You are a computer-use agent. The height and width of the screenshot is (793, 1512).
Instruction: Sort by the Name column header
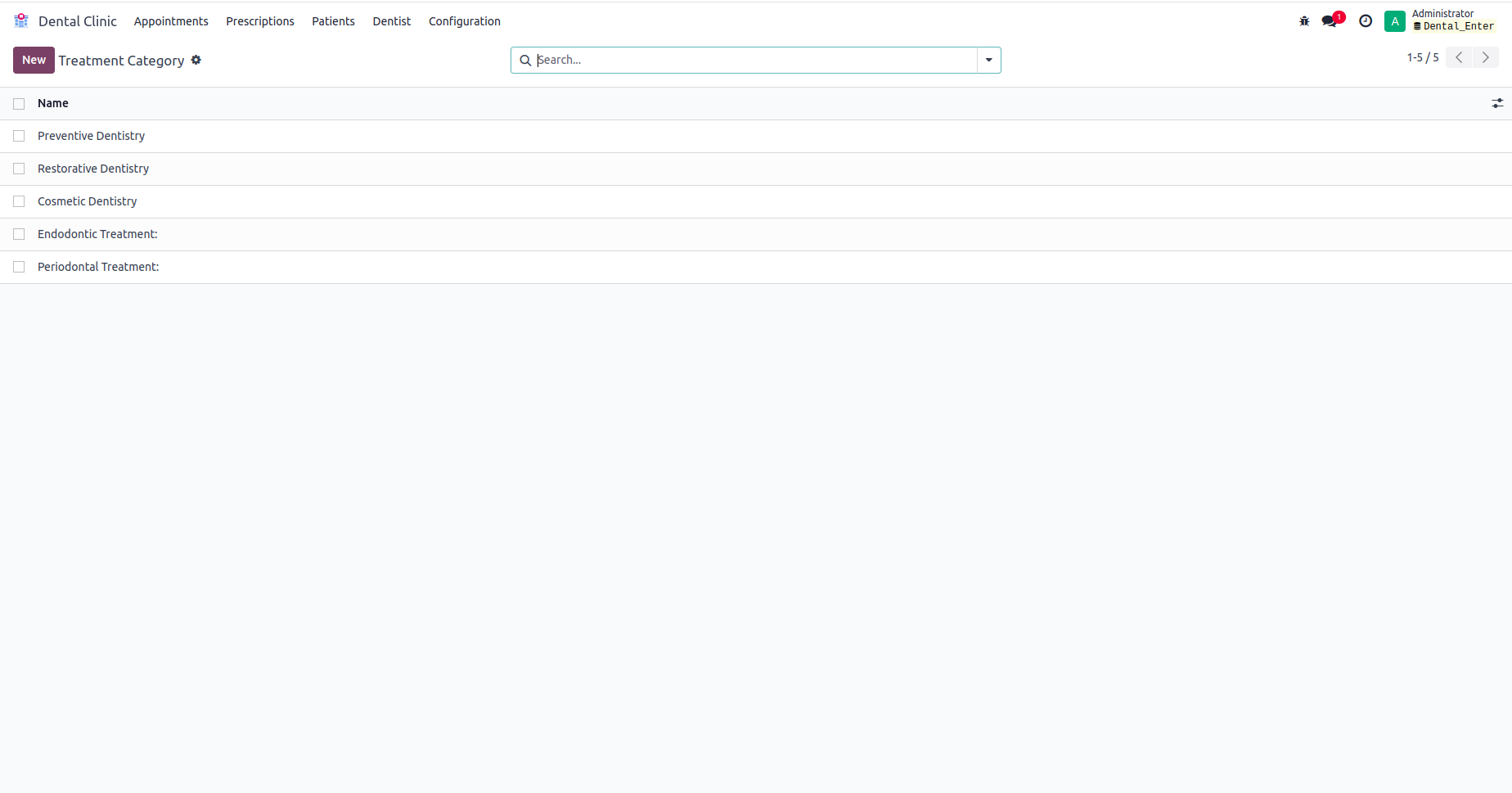tap(53, 103)
